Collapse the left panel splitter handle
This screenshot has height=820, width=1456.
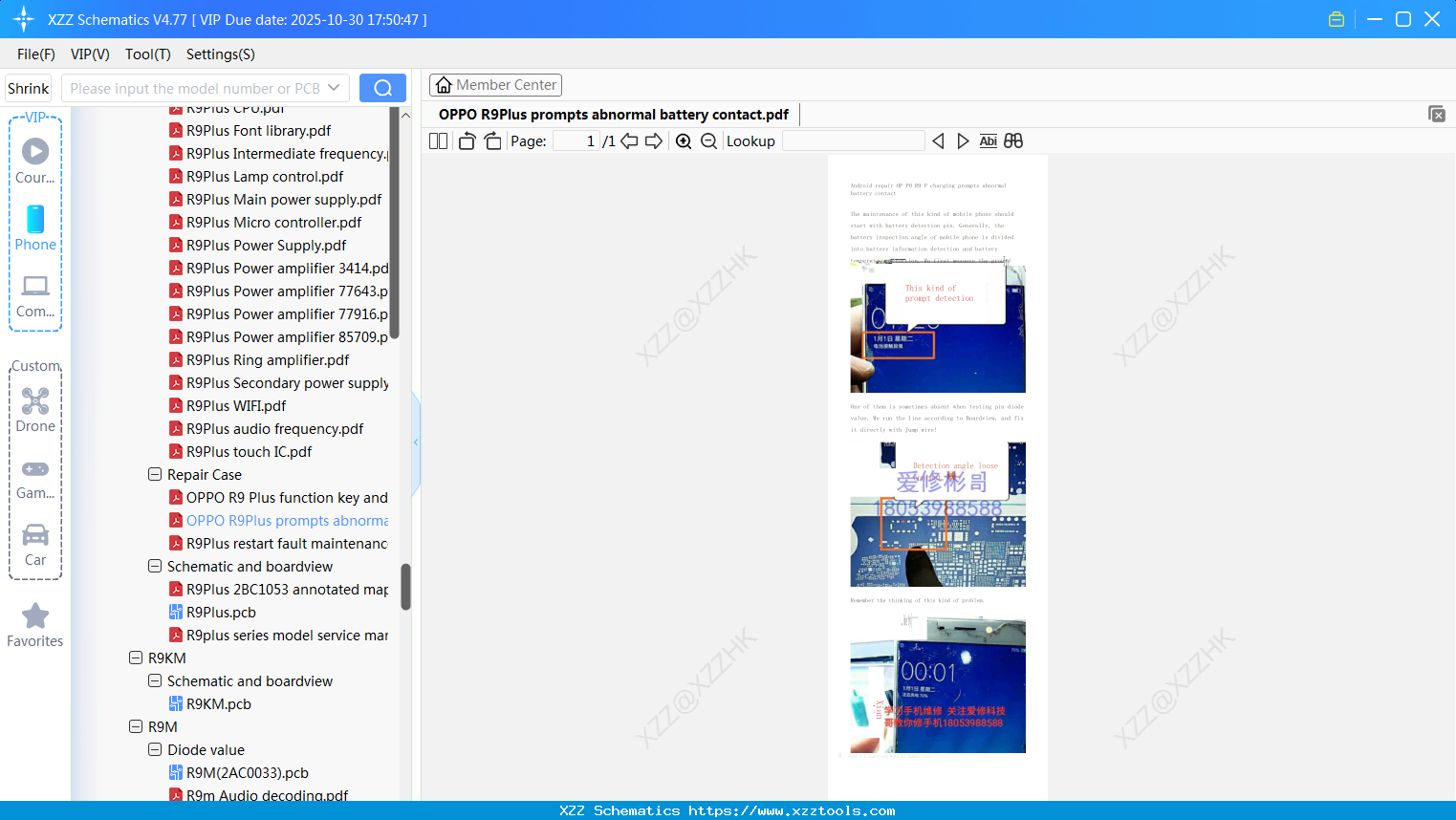pos(416,442)
